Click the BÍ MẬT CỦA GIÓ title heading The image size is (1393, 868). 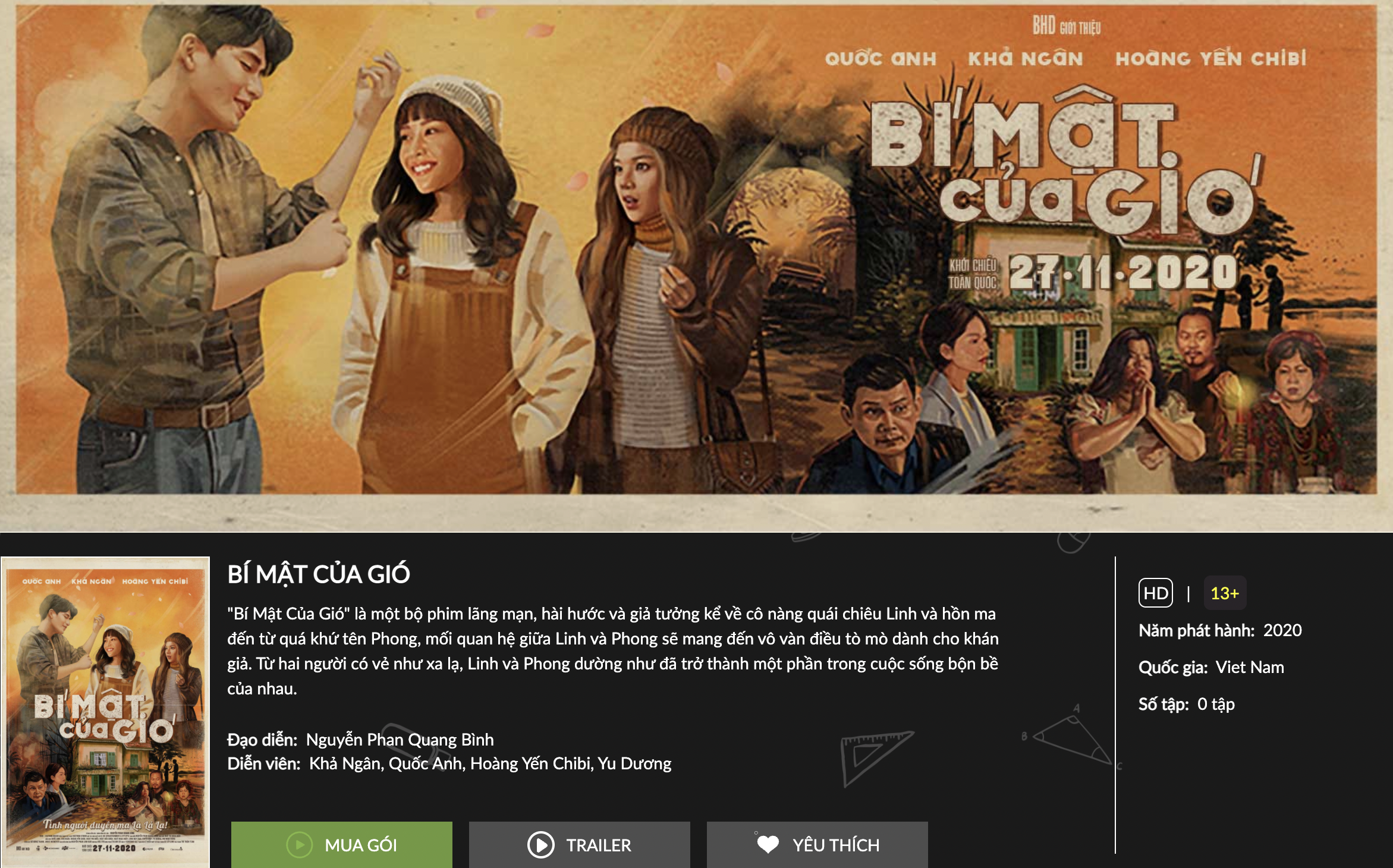click(x=319, y=574)
